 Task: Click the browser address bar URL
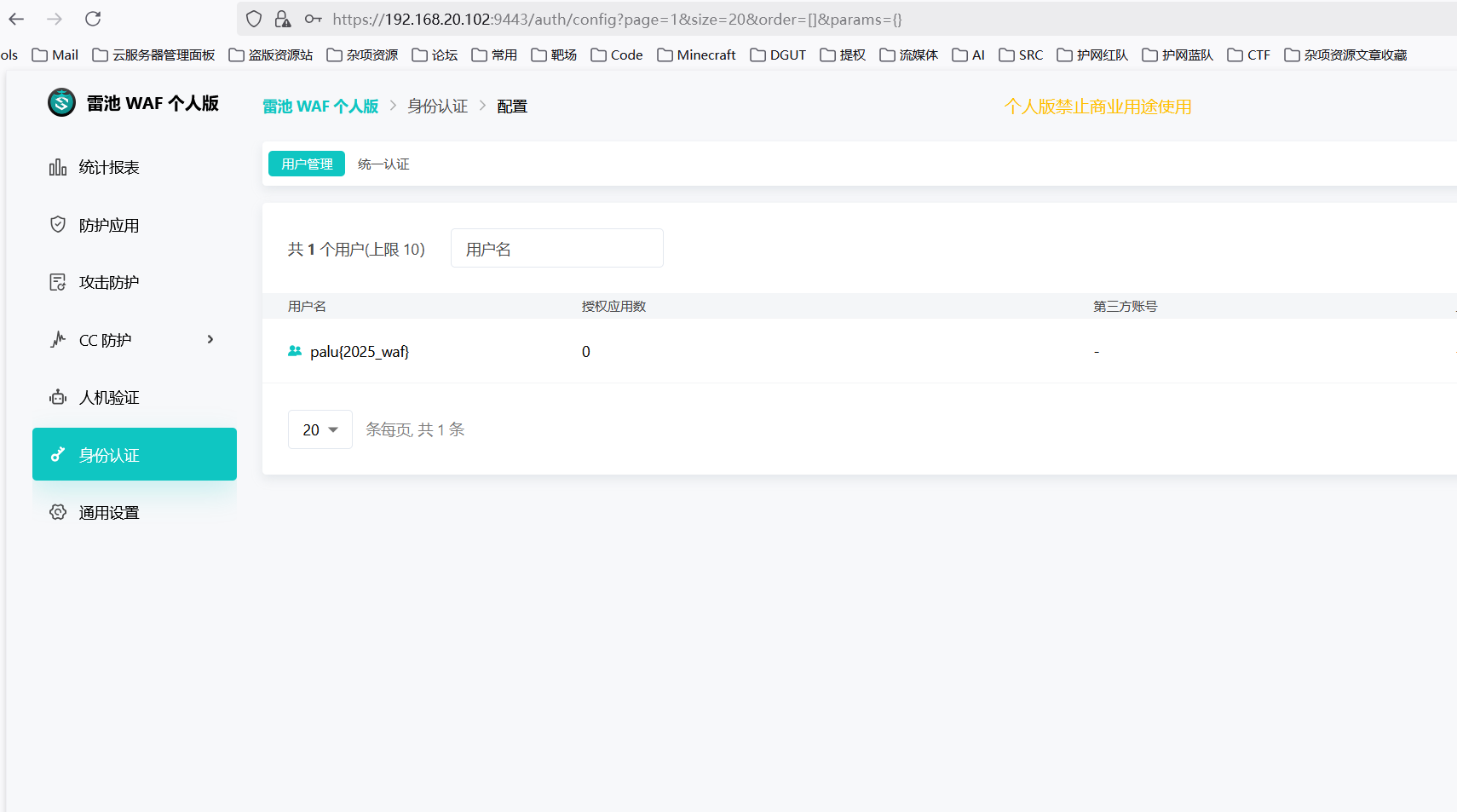point(617,20)
